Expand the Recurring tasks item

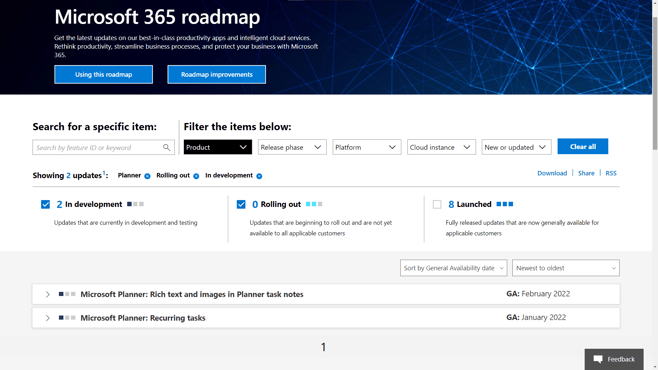tap(47, 318)
